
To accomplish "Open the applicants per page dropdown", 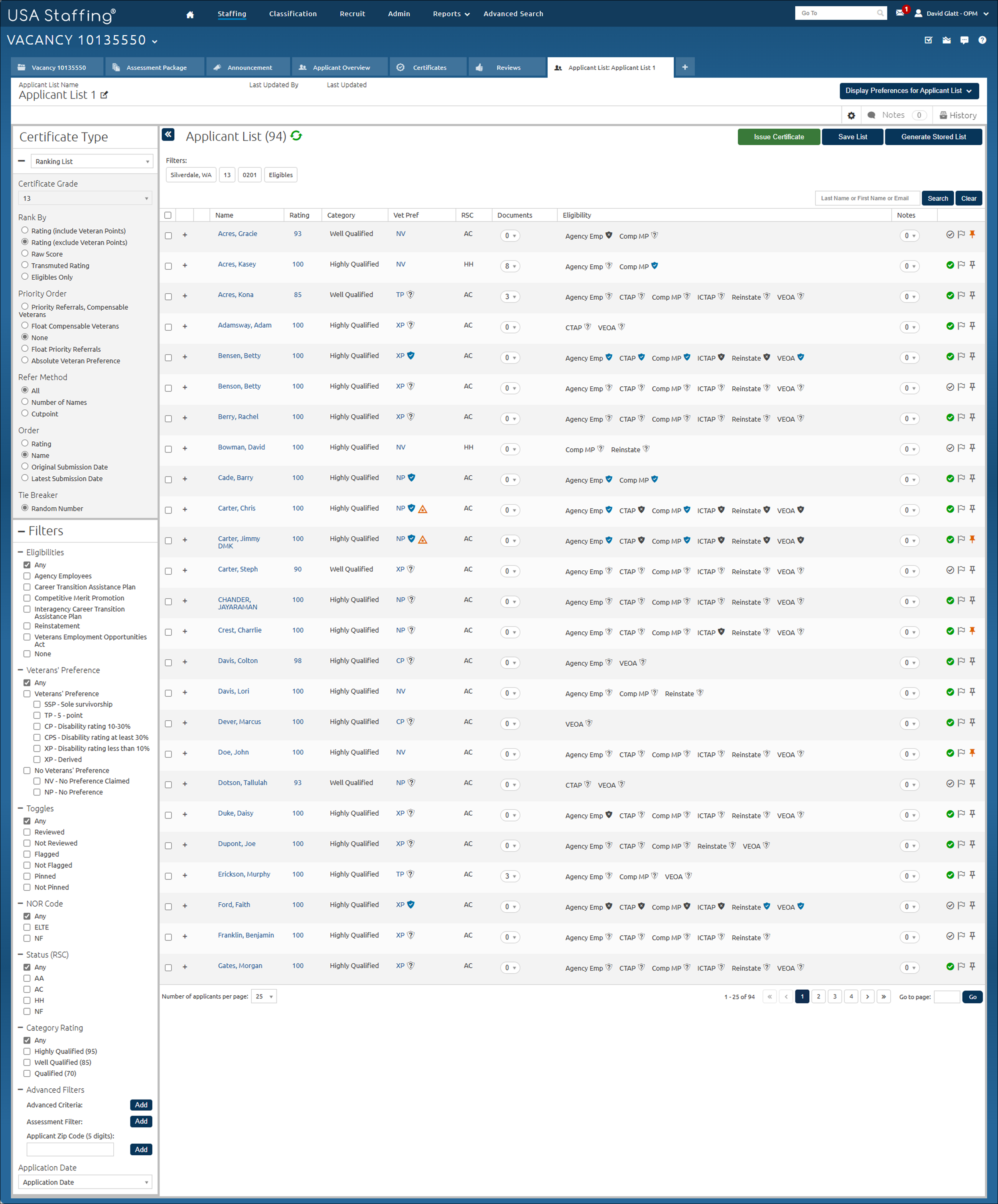I will point(264,996).
